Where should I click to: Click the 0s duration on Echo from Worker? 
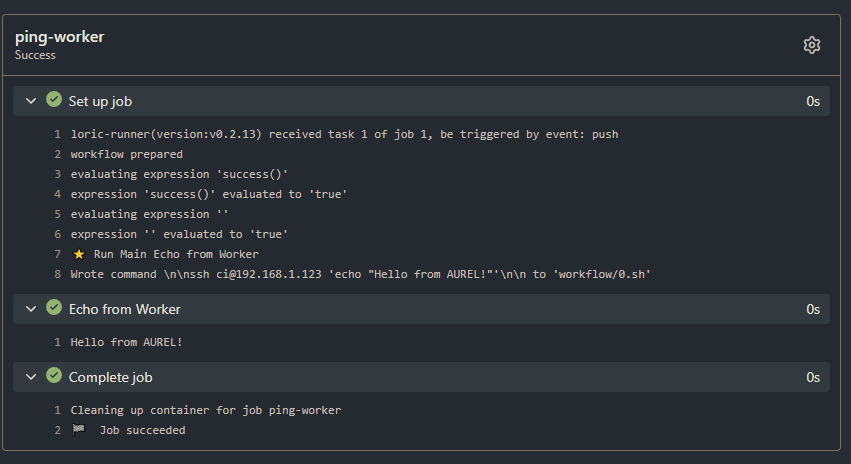pos(812,309)
